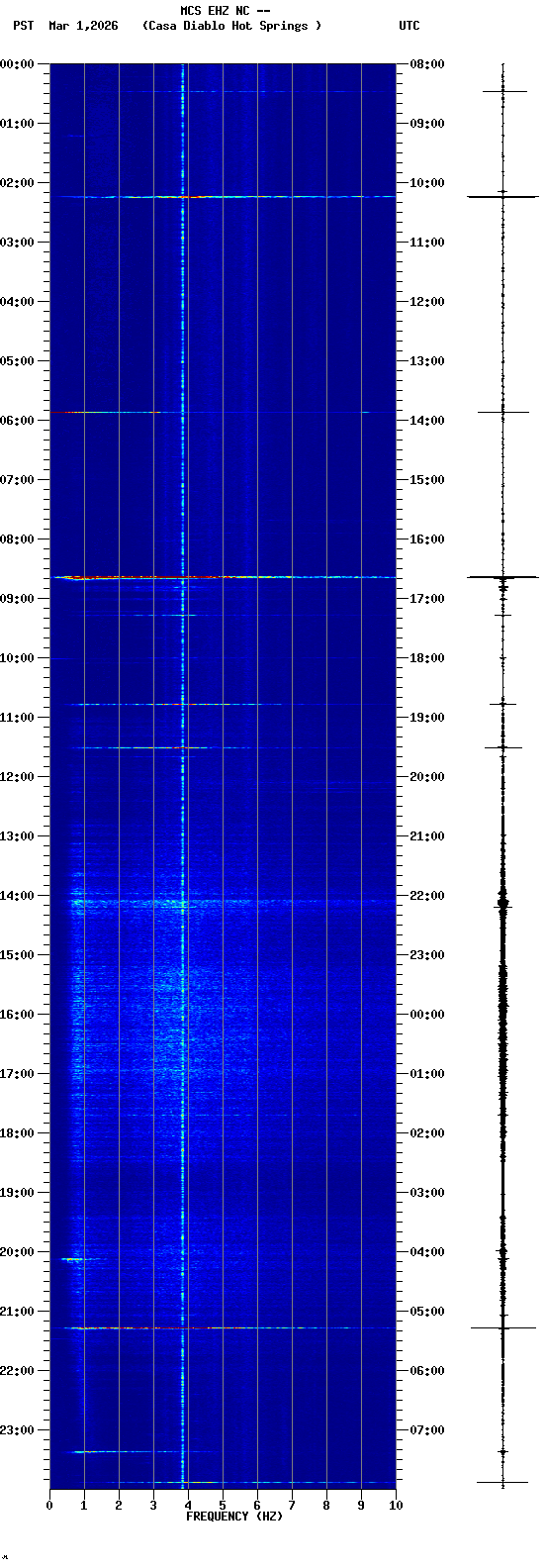Click the 2 Hz frequency tick label

coord(119,1506)
